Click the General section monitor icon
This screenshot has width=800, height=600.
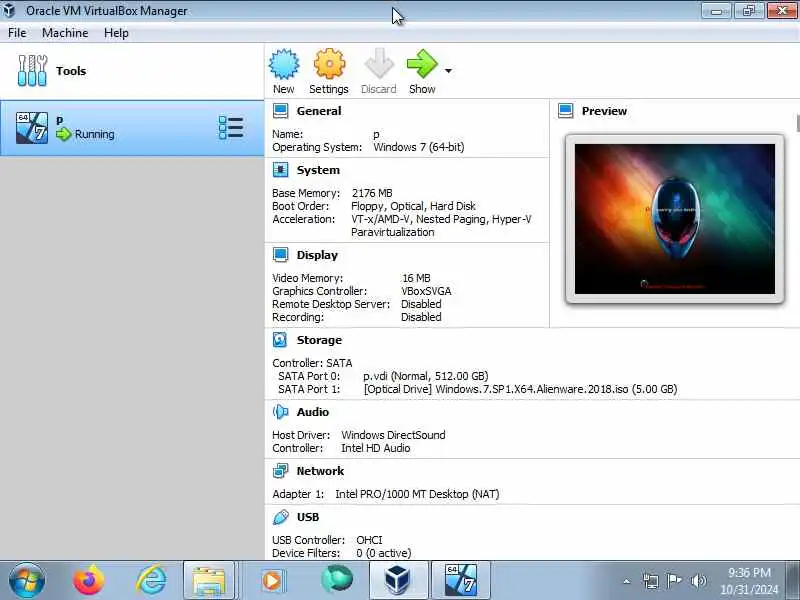point(280,111)
